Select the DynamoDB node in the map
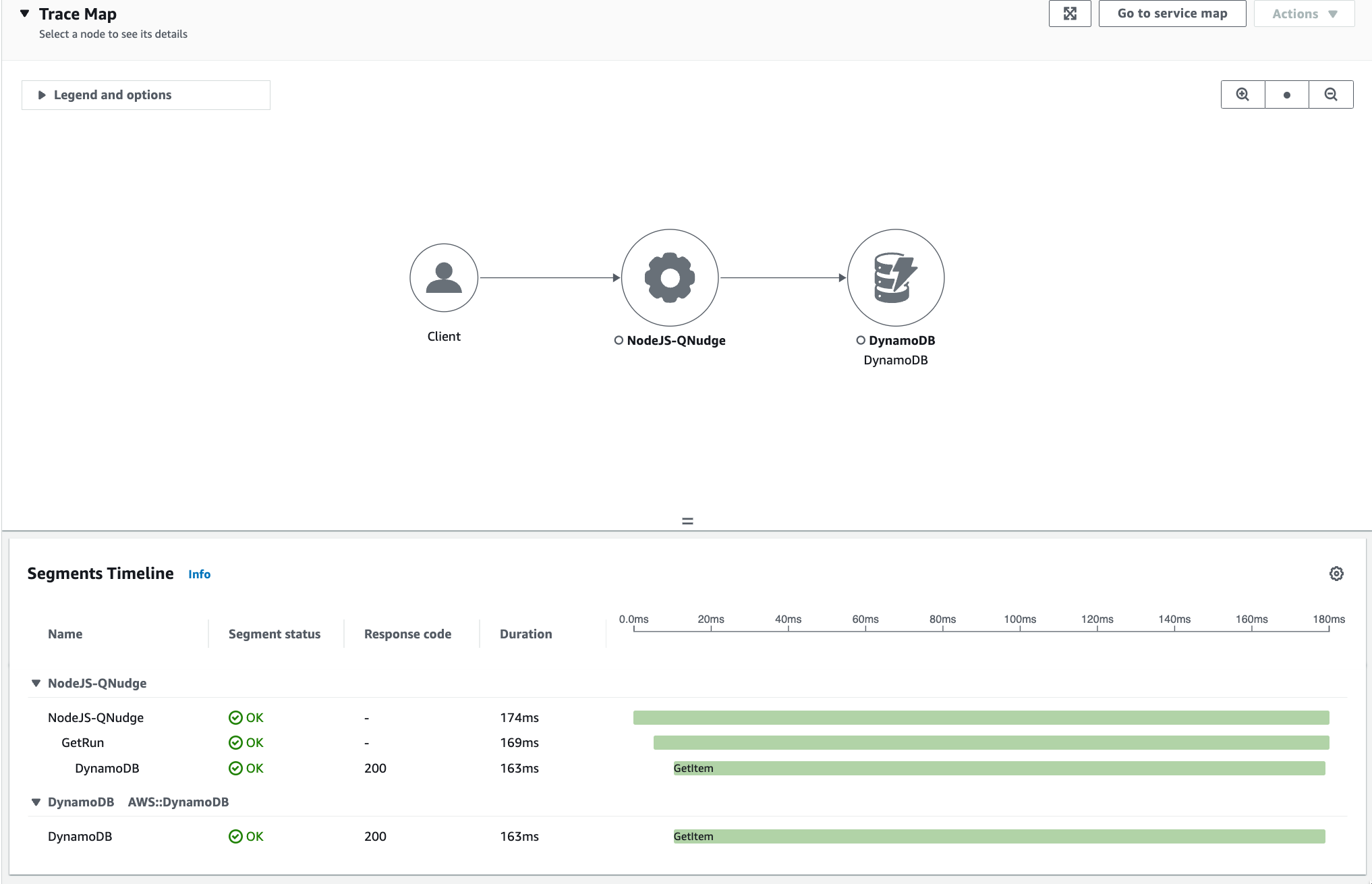The width and height of the screenshot is (1372, 884). tap(895, 277)
